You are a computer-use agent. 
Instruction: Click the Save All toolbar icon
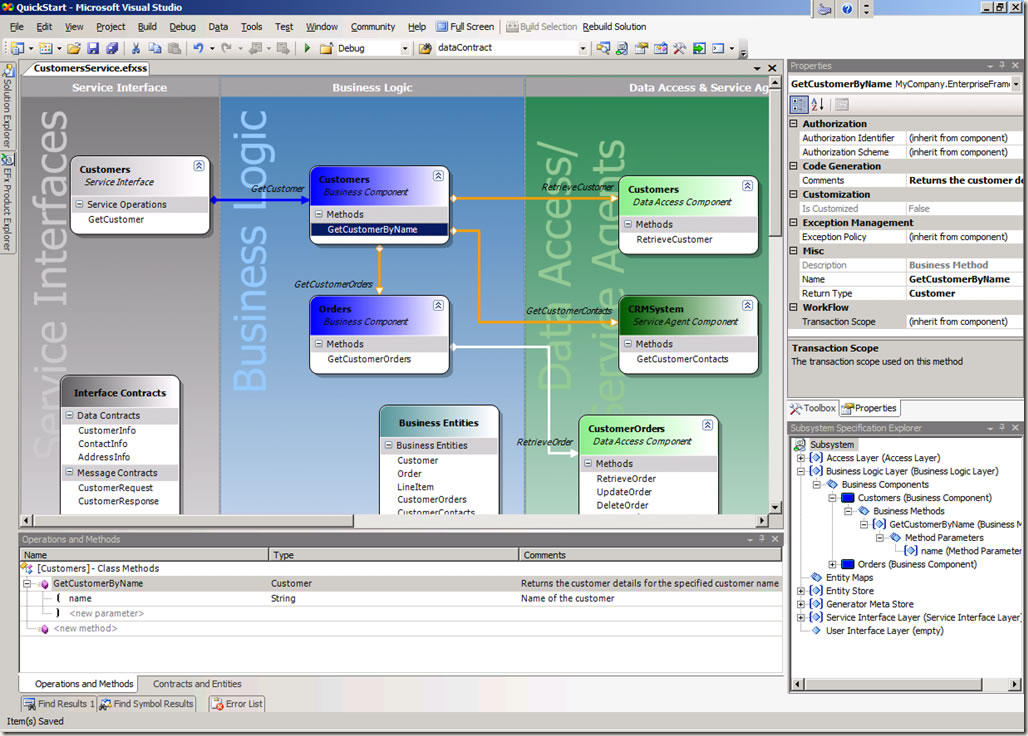pyautogui.click(x=112, y=48)
